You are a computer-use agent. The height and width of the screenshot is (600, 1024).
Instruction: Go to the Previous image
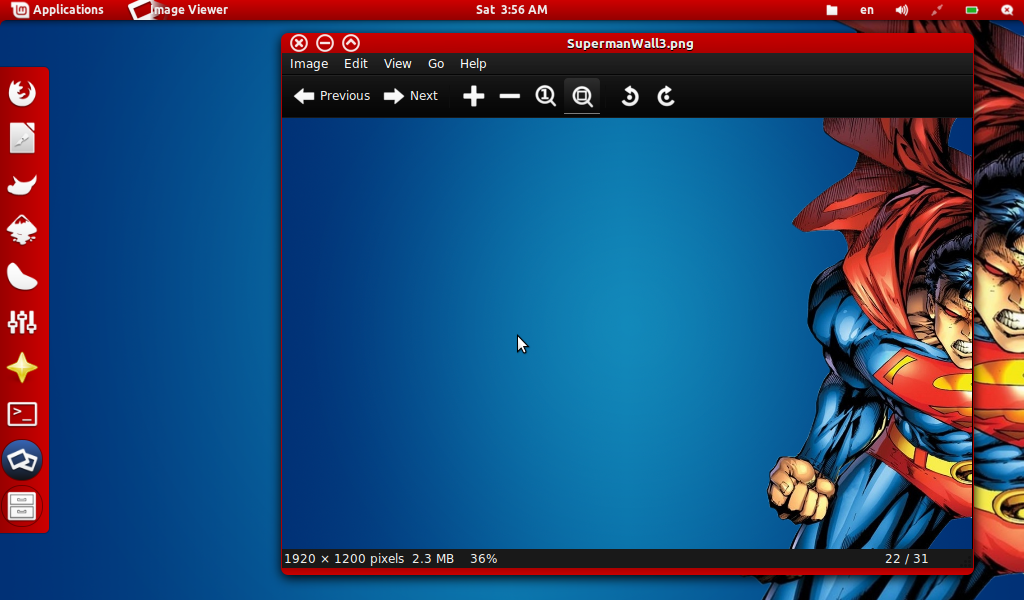click(x=332, y=96)
